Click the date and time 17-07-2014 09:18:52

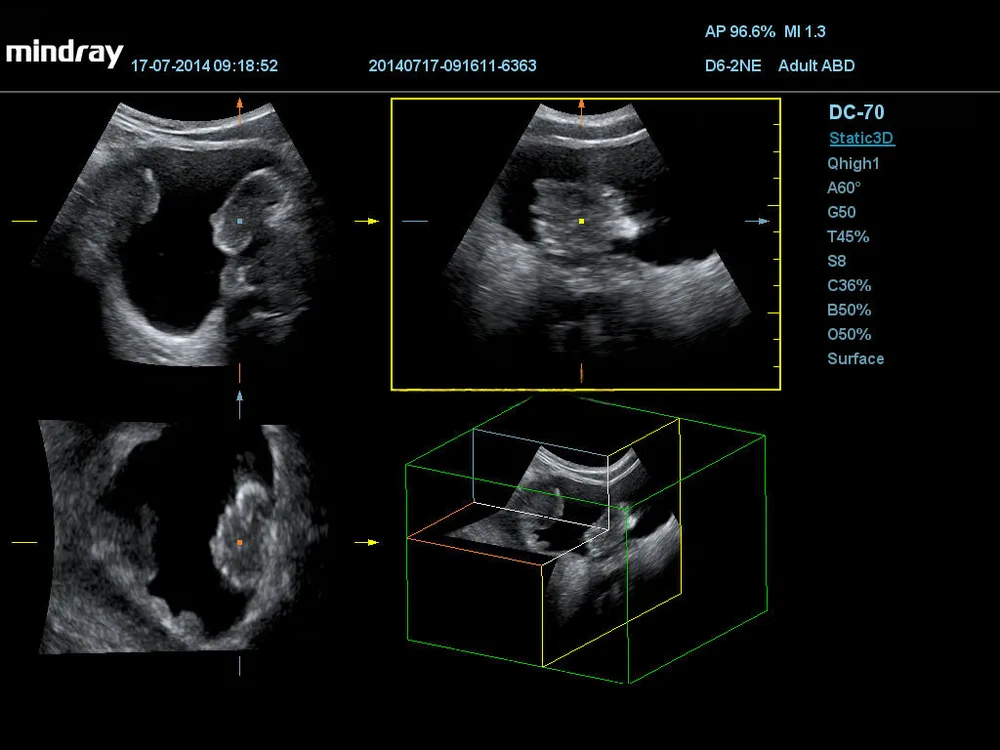204,66
